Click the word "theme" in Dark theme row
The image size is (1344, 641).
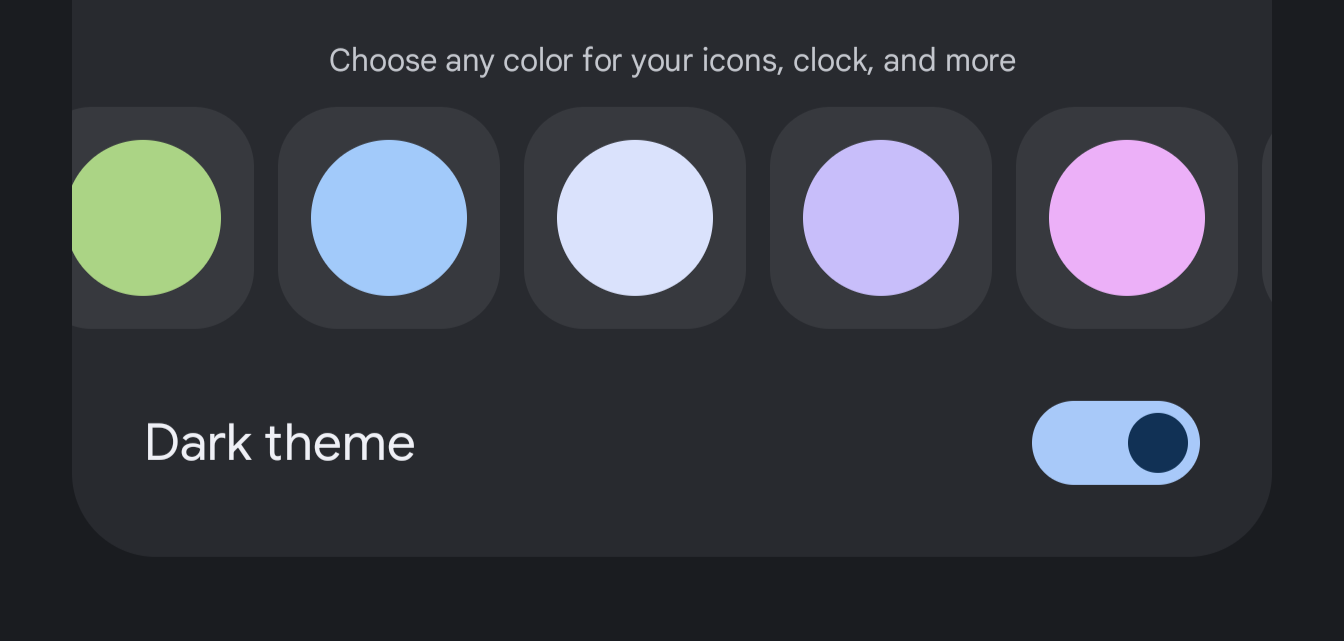(340, 443)
